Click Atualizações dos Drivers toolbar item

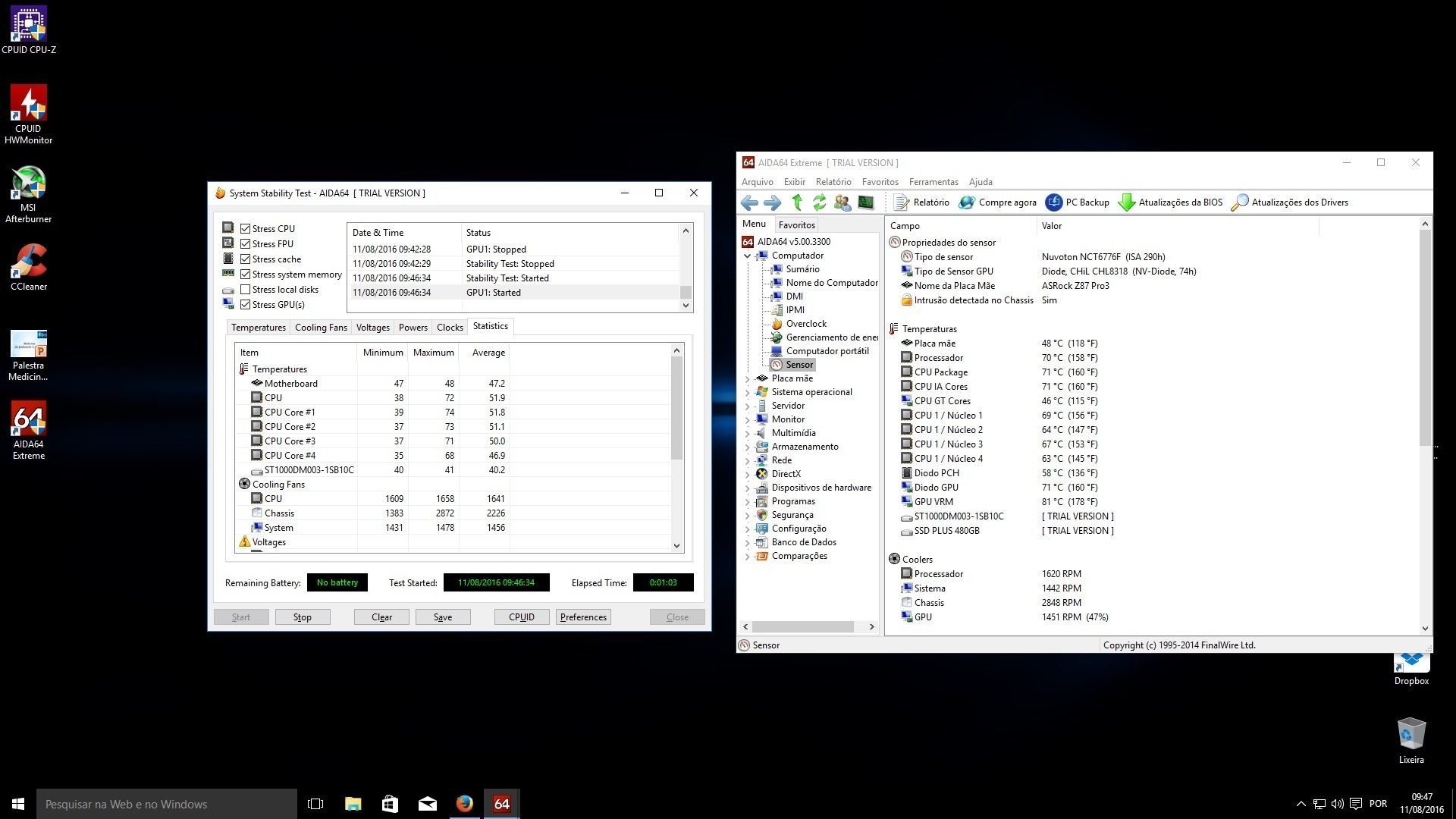(1290, 202)
